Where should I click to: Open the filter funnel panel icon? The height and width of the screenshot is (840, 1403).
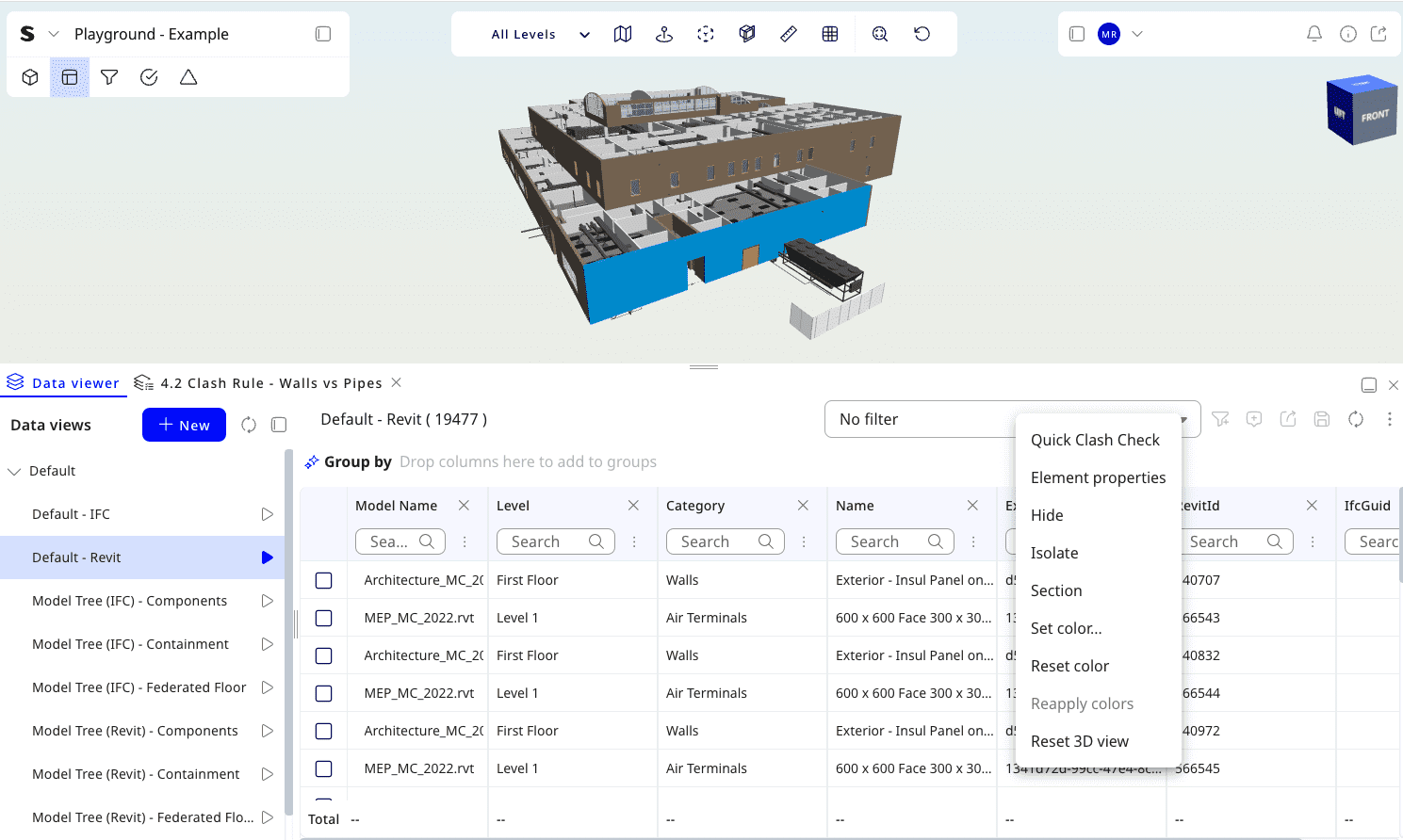[109, 77]
